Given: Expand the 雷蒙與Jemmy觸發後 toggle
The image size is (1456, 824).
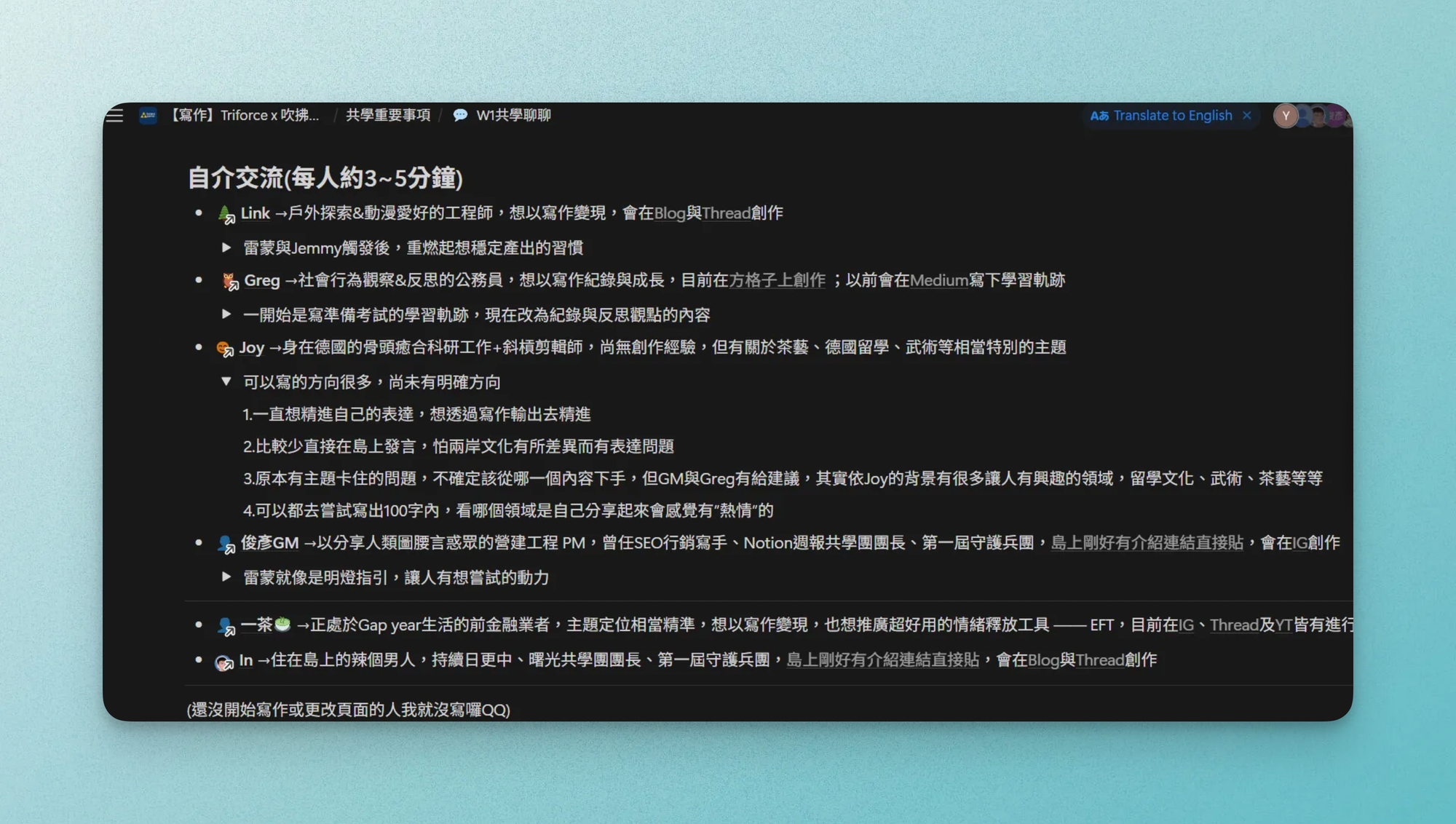Looking at the screenshot, I should coord(226,247).
